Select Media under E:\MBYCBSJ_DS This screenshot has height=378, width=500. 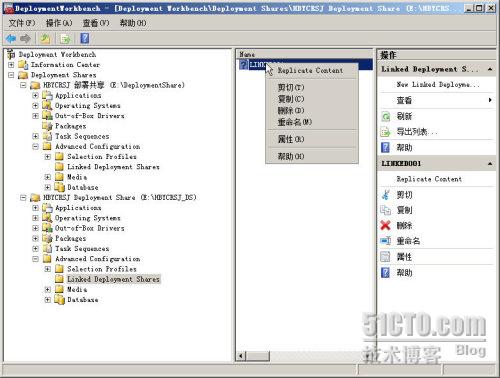pos(77,289)
